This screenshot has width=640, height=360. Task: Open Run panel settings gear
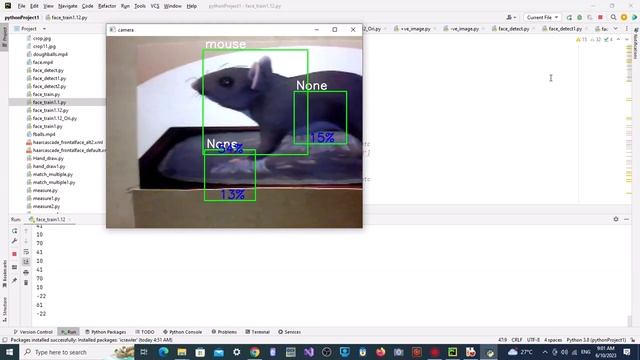pyautogui.click(x=616, y=219)
